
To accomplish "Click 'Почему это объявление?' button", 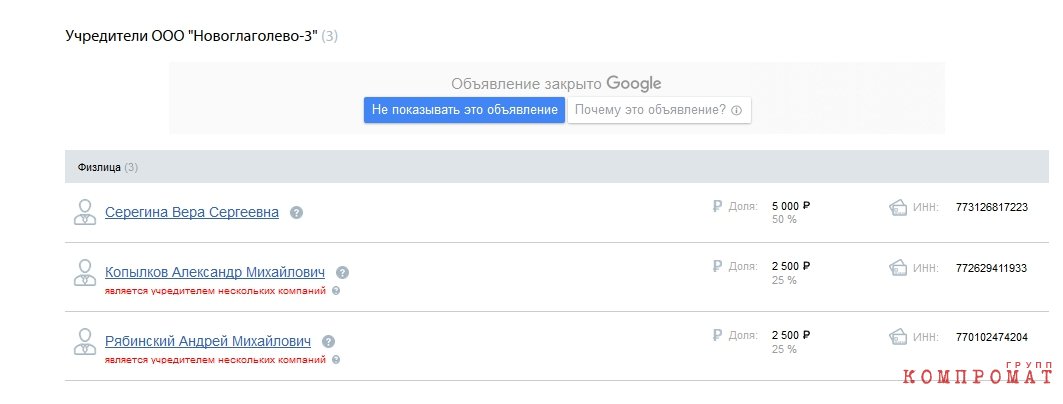I will coord(659,110).
